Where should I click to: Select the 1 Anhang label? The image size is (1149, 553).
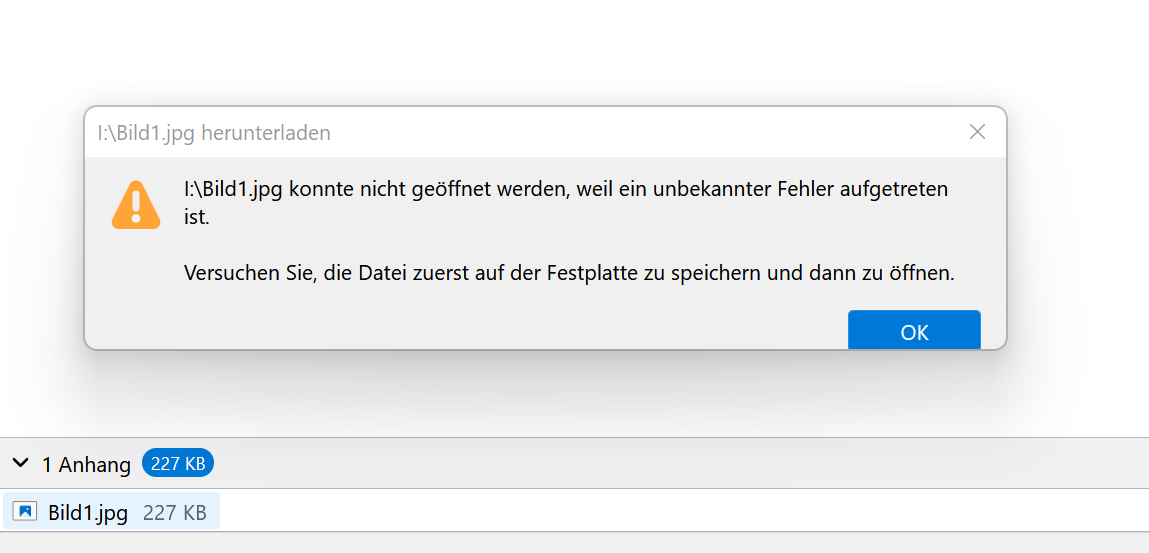click(86, 464)
